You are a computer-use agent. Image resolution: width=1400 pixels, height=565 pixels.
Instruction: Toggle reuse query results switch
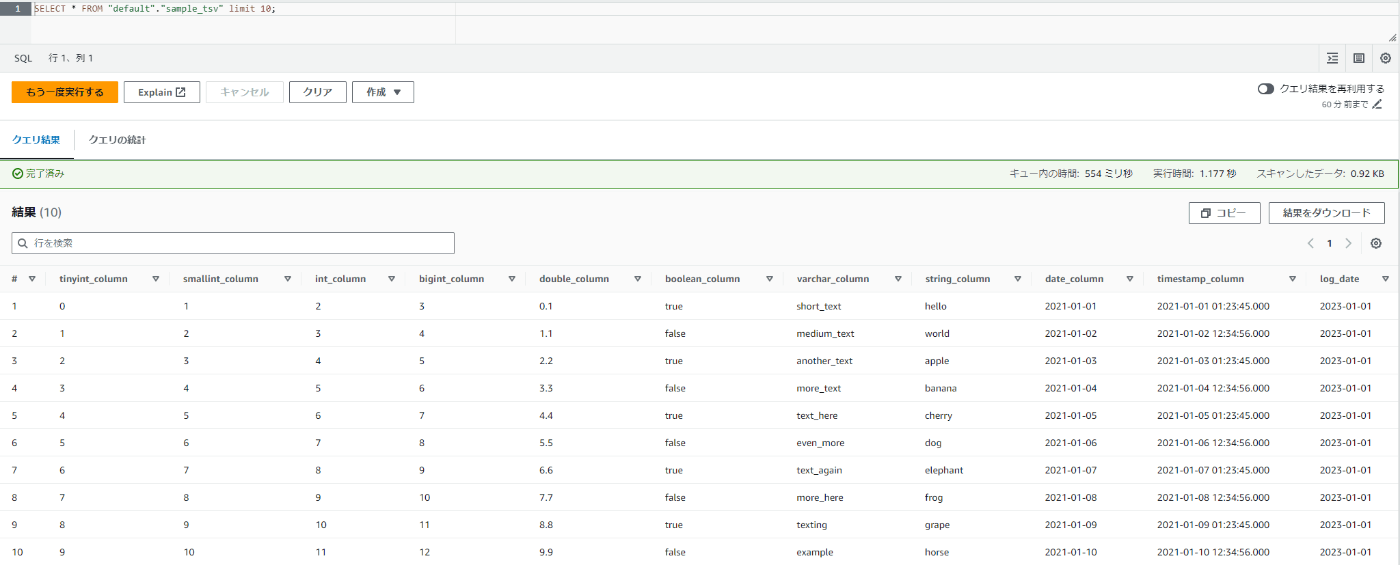coord(1266,89)
